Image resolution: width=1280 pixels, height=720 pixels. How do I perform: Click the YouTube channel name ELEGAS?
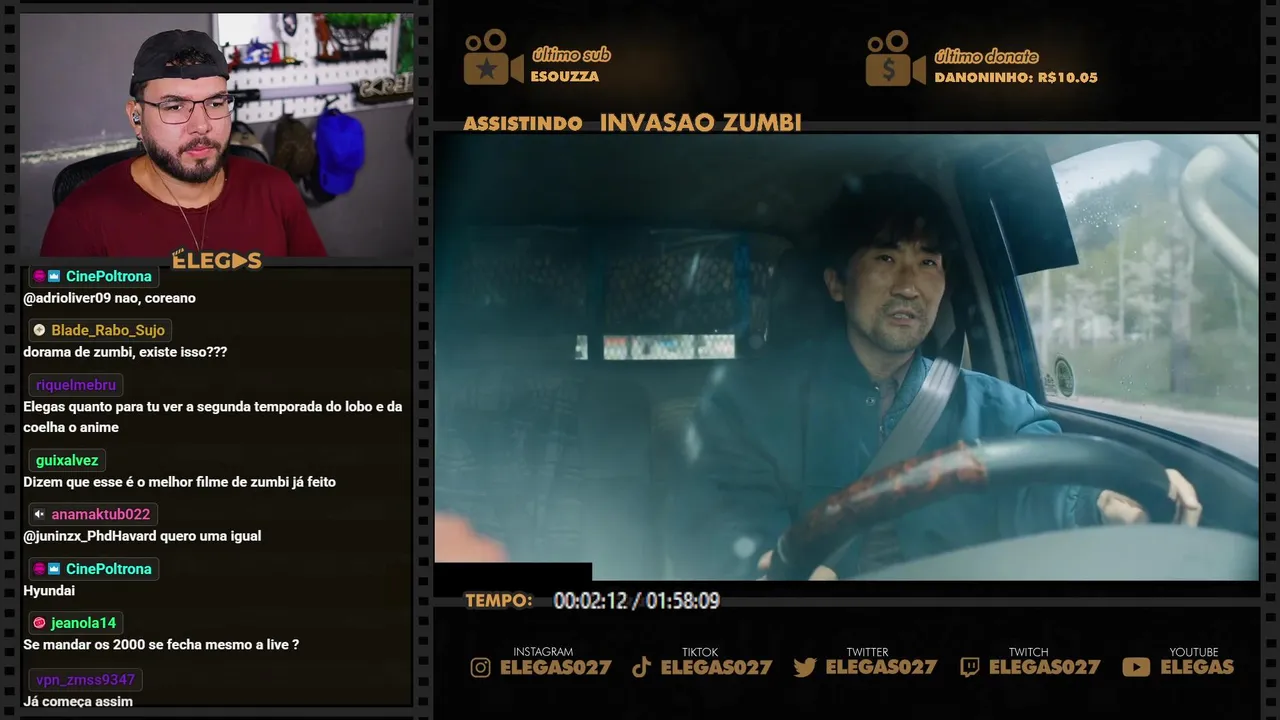pos(1197,667)
